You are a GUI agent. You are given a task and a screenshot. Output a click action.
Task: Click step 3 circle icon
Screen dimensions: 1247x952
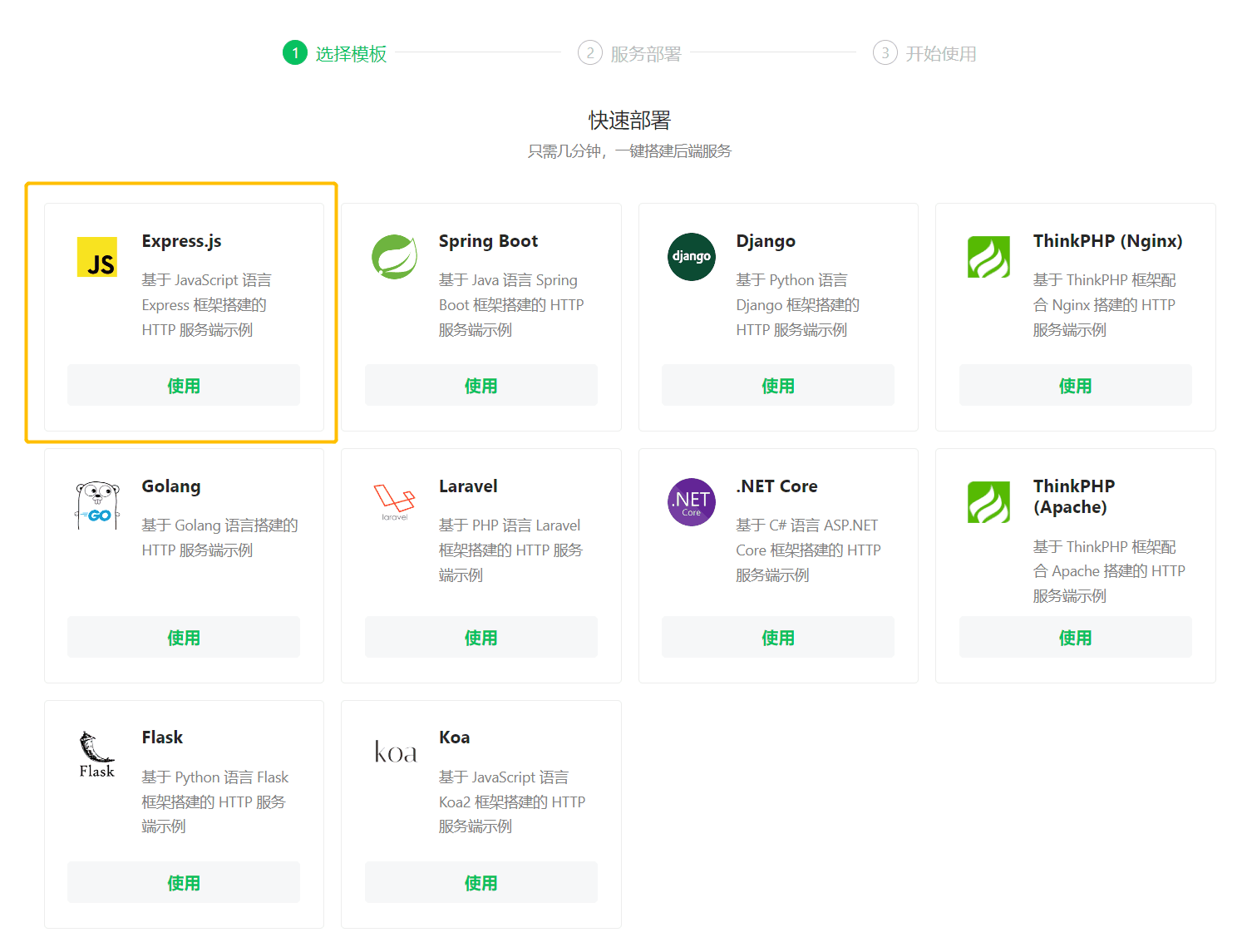pyautogui.click(x=885, y=53)
